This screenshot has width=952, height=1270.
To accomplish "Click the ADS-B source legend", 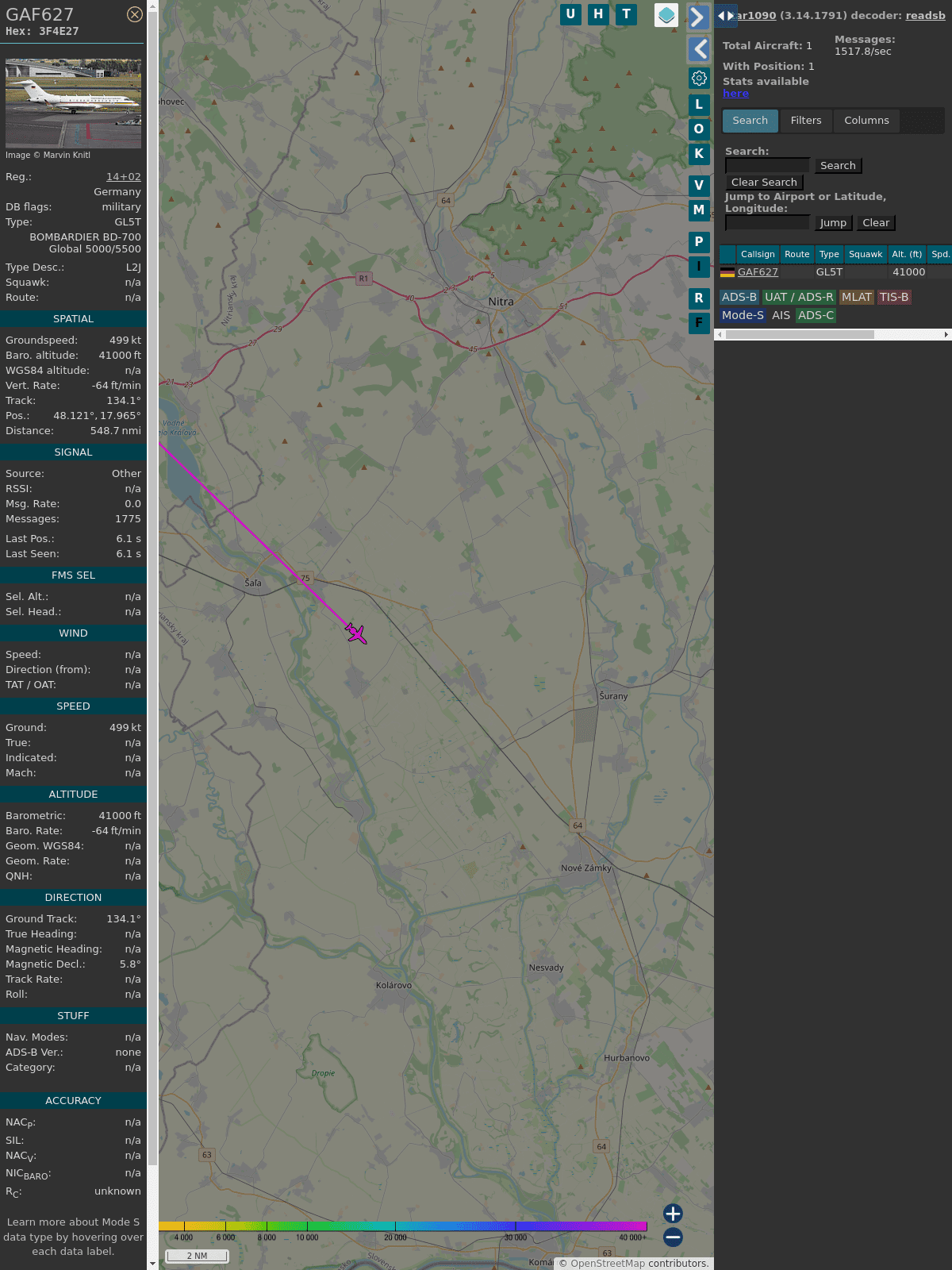I will (739, 297).
